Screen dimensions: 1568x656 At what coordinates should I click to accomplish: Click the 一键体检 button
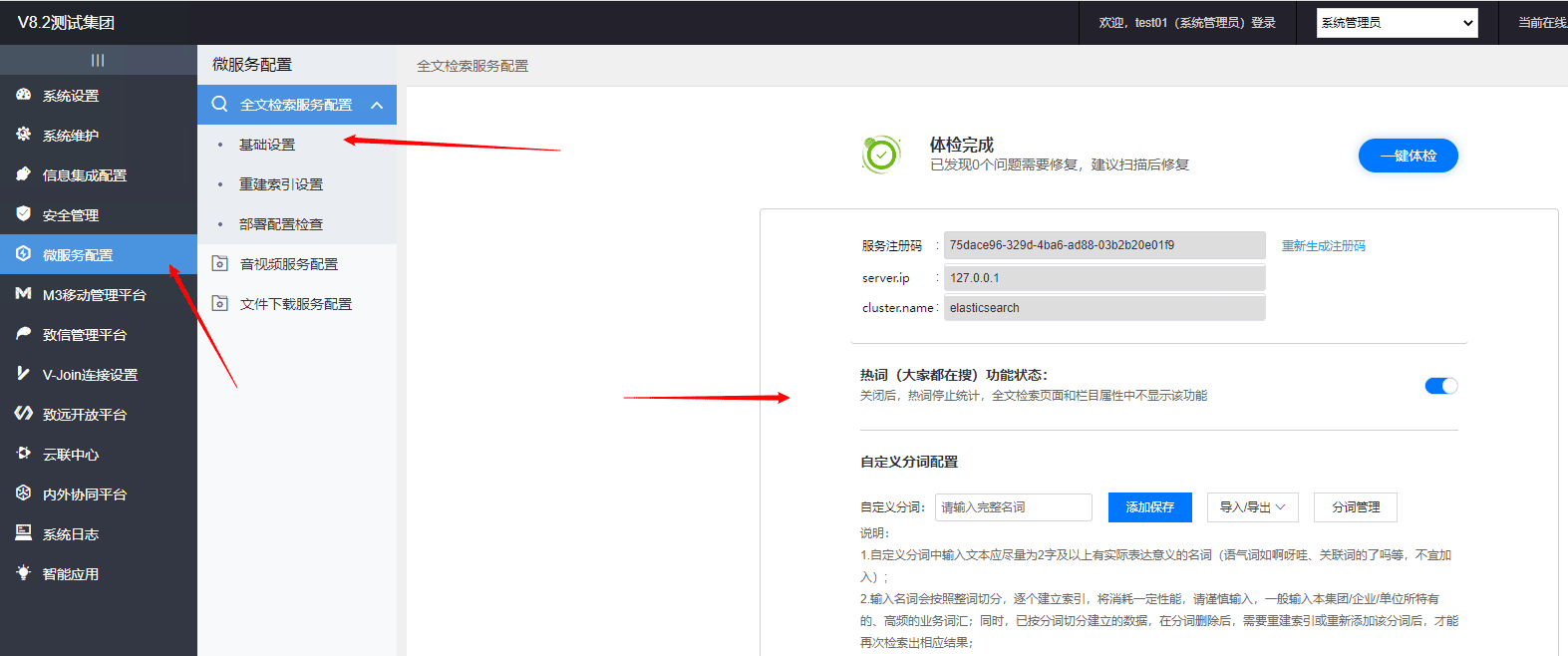(x=1408, y=156)
